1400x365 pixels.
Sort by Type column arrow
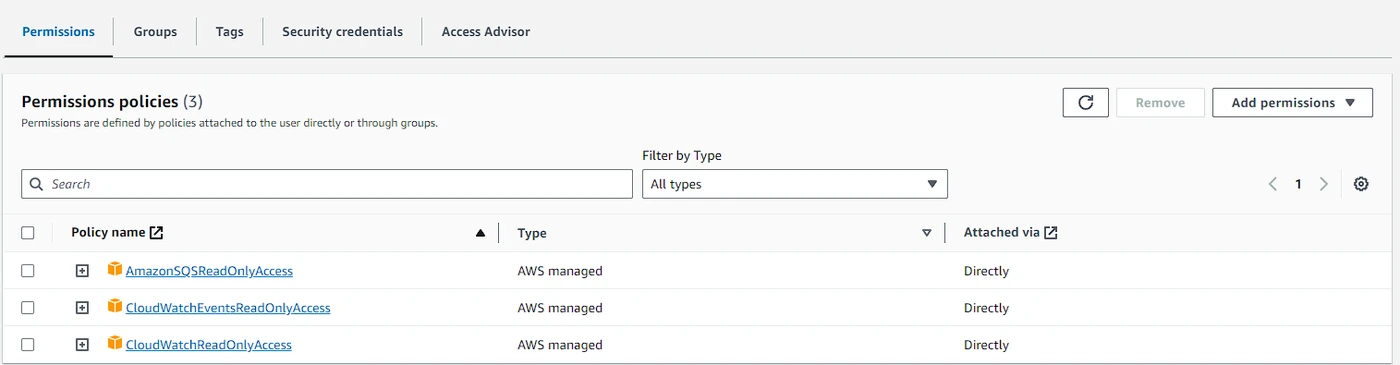[x=926, y=233]
